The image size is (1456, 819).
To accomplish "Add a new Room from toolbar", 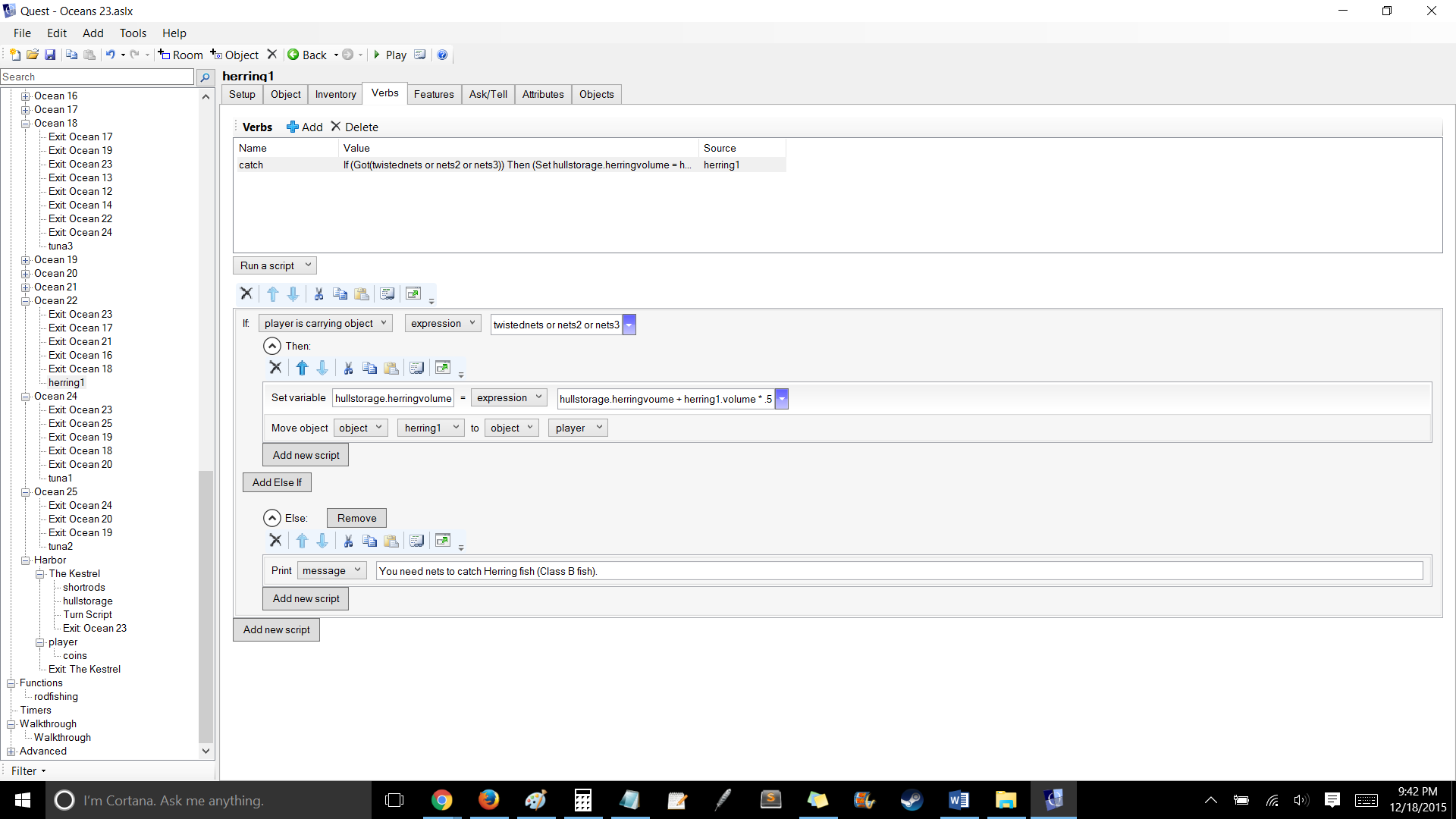I will (x=180, y=55).
